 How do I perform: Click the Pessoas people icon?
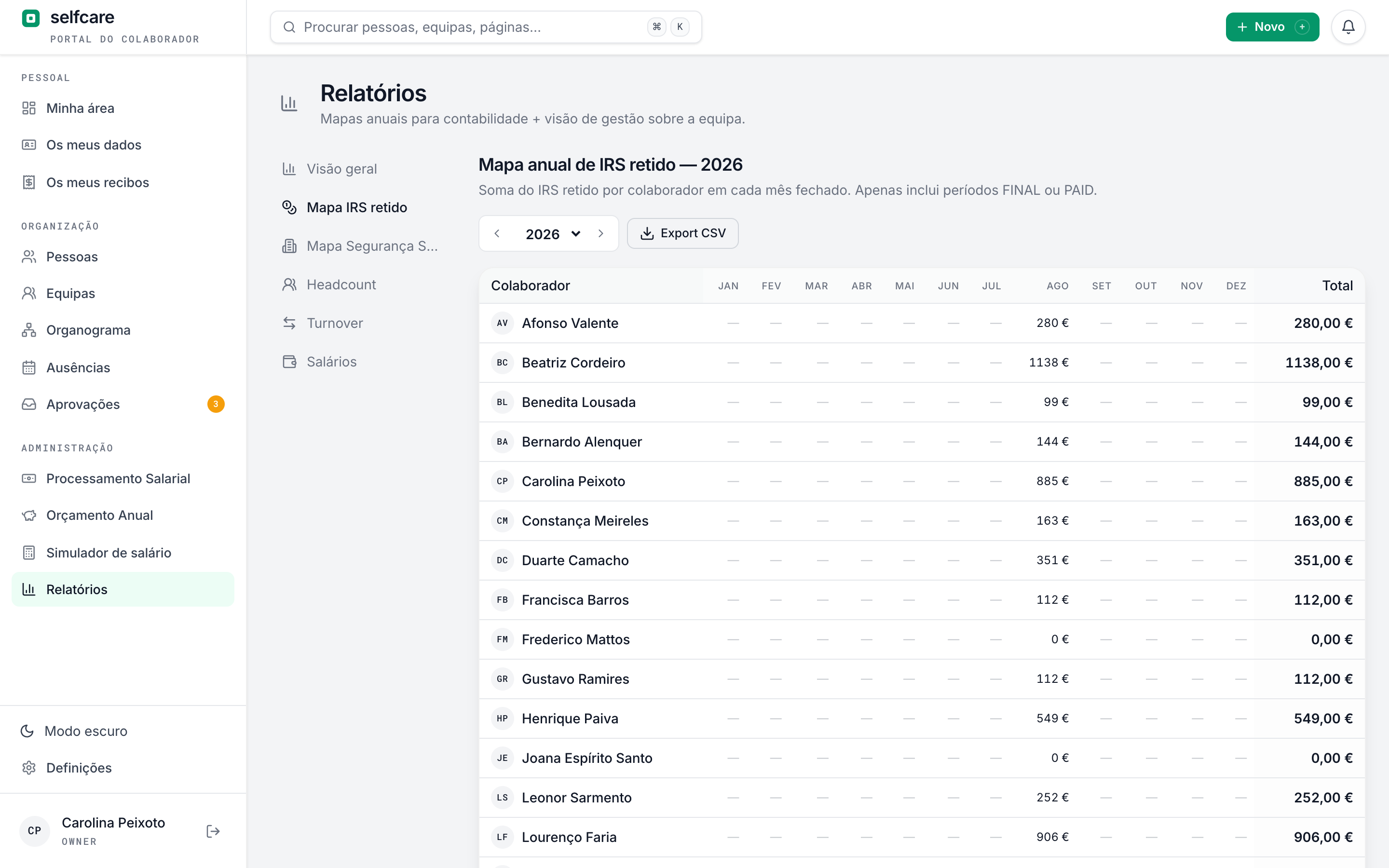click(x=29, y=257)
